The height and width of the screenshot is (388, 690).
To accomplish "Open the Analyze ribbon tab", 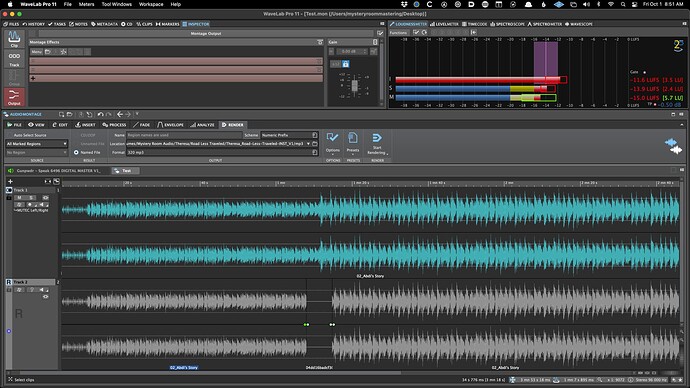I will click(x=202, y=125).
